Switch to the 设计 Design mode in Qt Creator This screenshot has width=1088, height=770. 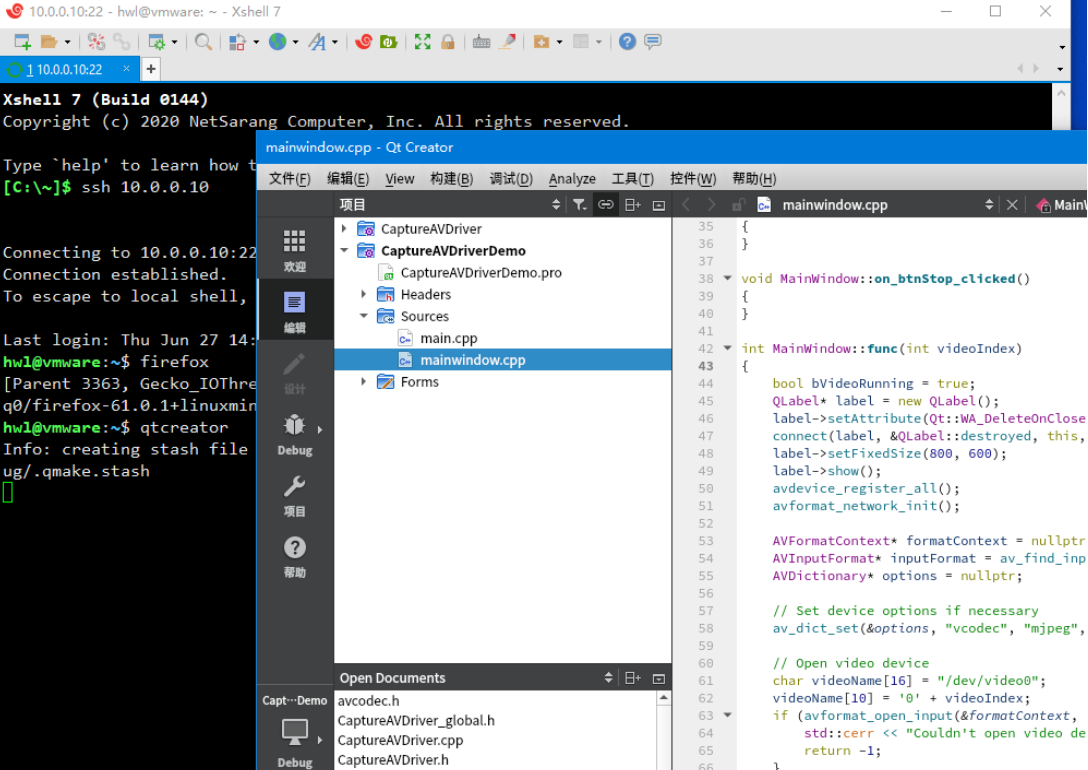coord(295,371)
